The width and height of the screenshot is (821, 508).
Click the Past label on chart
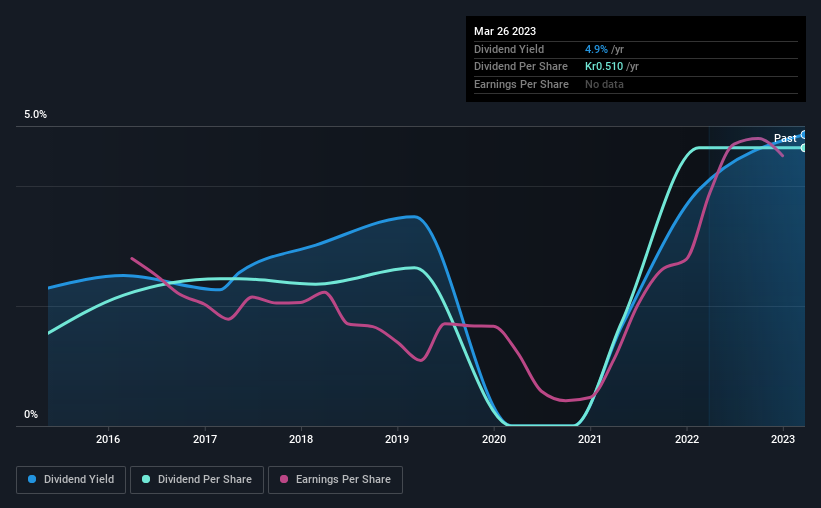[785, 138]
